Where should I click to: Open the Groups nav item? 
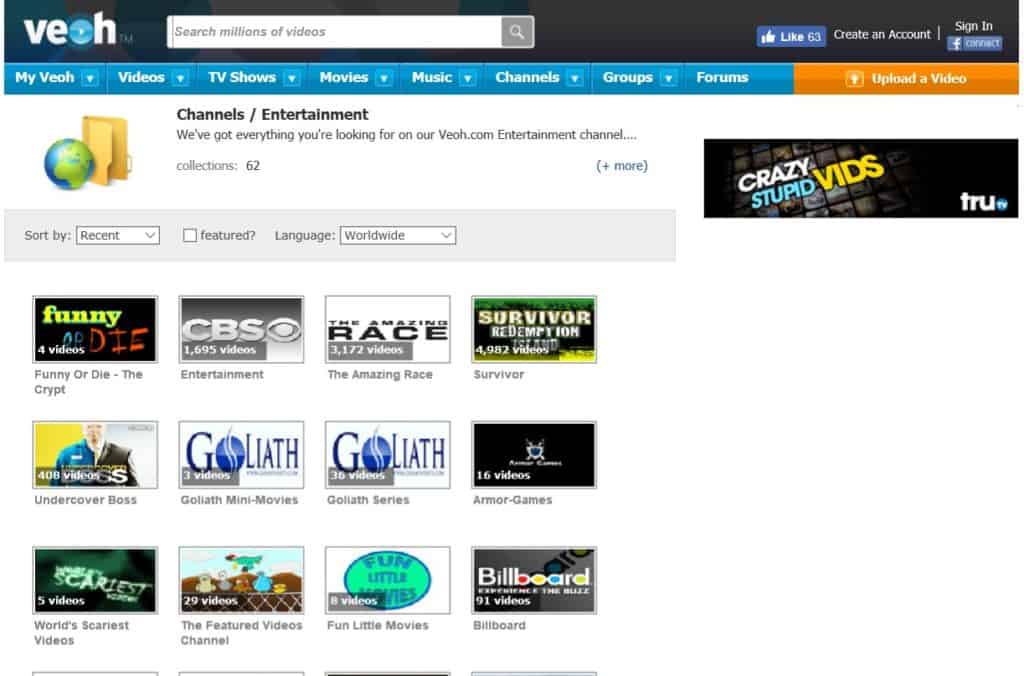(x=628, y=77)
